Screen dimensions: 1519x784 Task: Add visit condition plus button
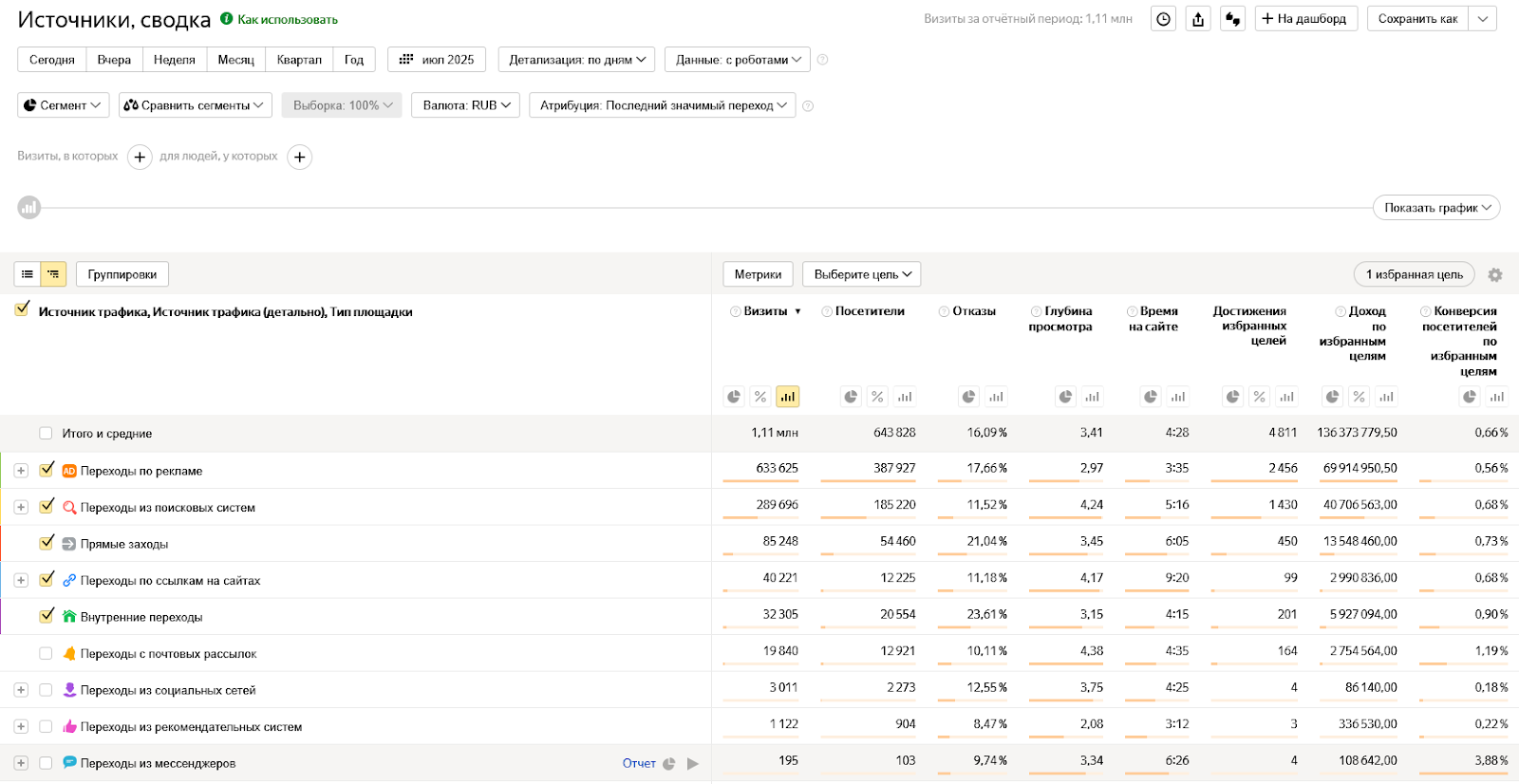pos(140,158)
